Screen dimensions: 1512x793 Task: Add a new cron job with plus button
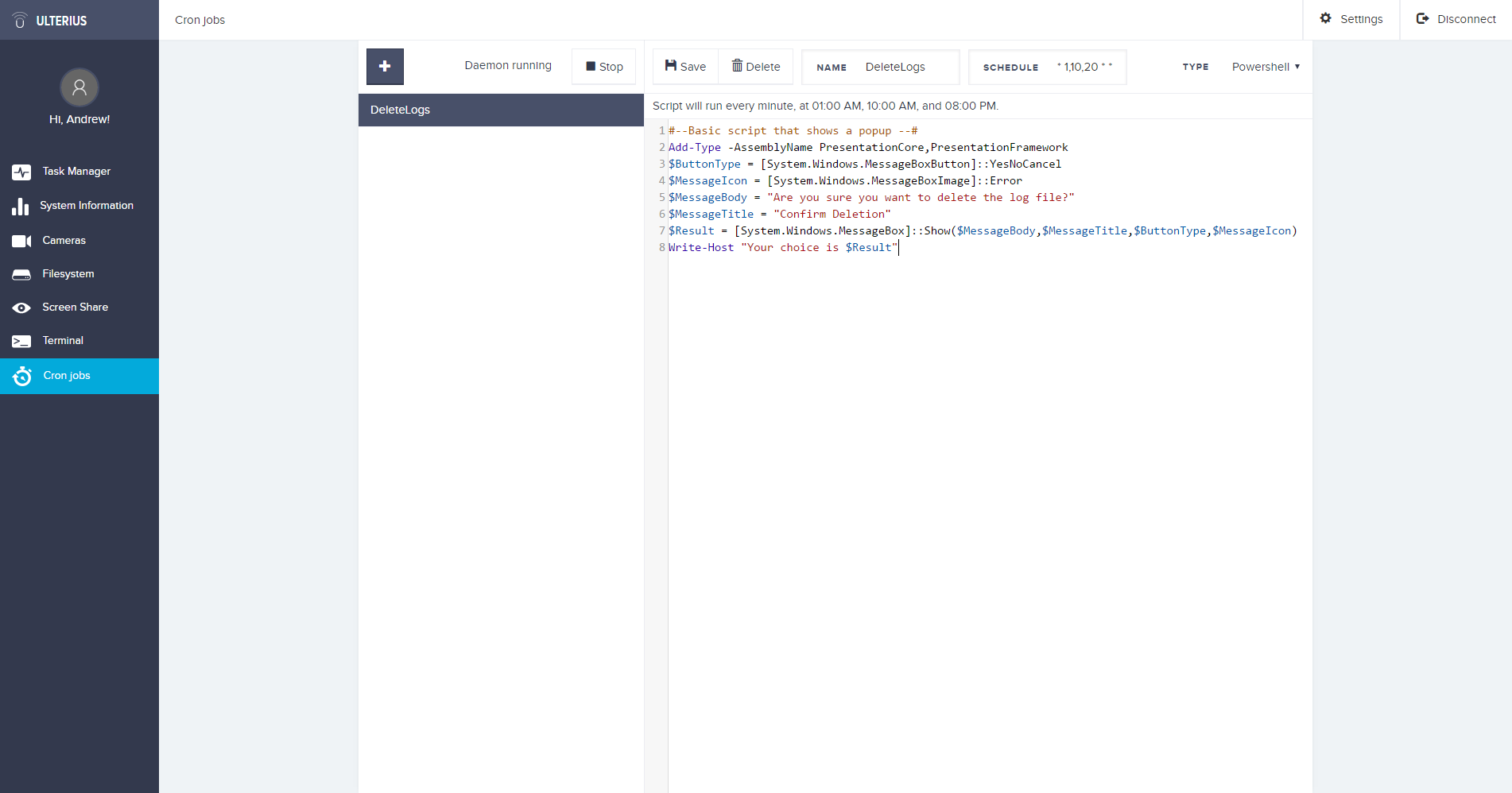coord(385,67)
